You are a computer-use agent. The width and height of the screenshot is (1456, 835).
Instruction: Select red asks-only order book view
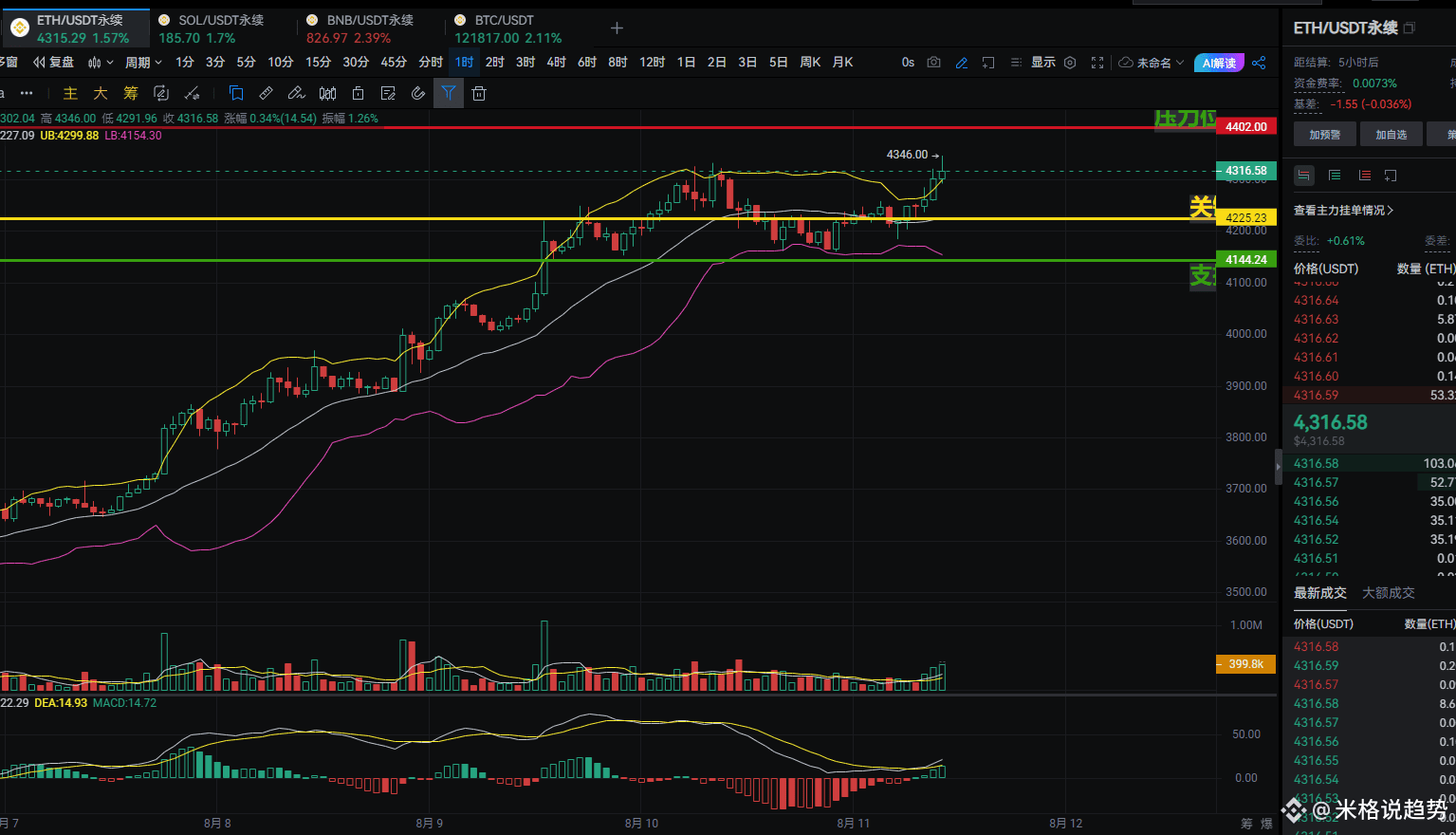1364,175
